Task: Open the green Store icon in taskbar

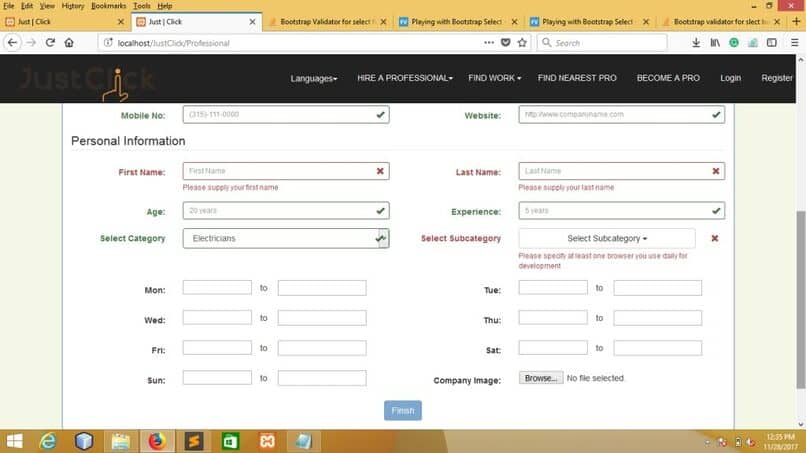Action: 230,441
